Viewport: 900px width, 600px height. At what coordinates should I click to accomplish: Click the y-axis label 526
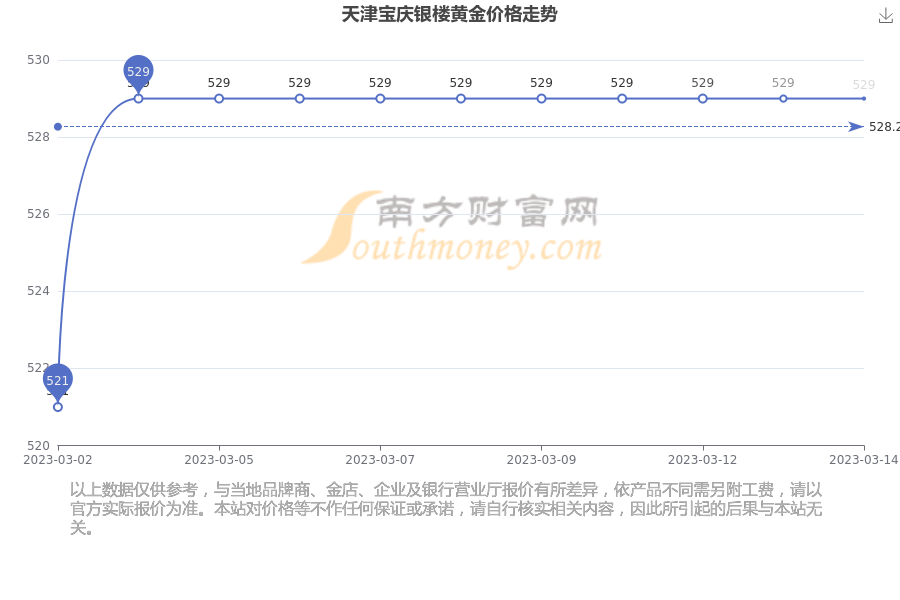[38, 214]
